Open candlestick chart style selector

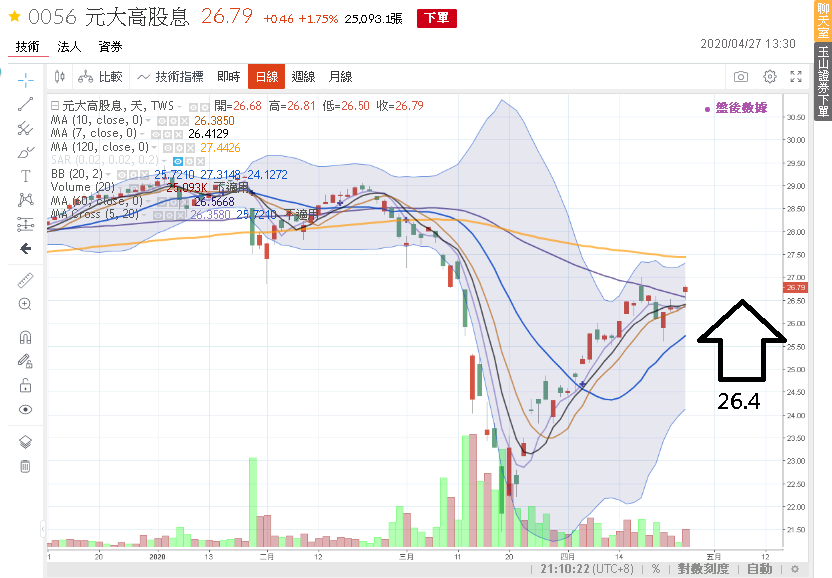point(60,77)
